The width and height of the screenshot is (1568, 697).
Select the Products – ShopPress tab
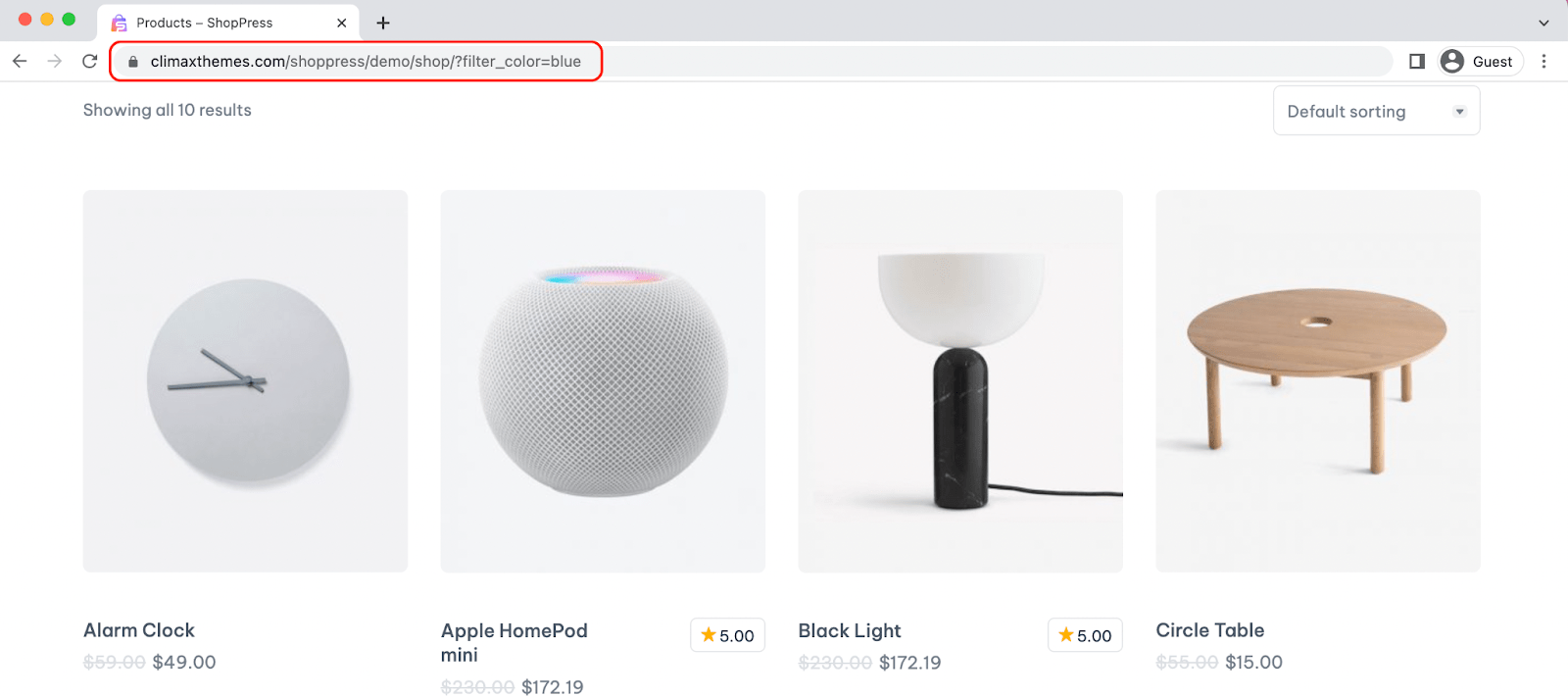coord(205,23)
